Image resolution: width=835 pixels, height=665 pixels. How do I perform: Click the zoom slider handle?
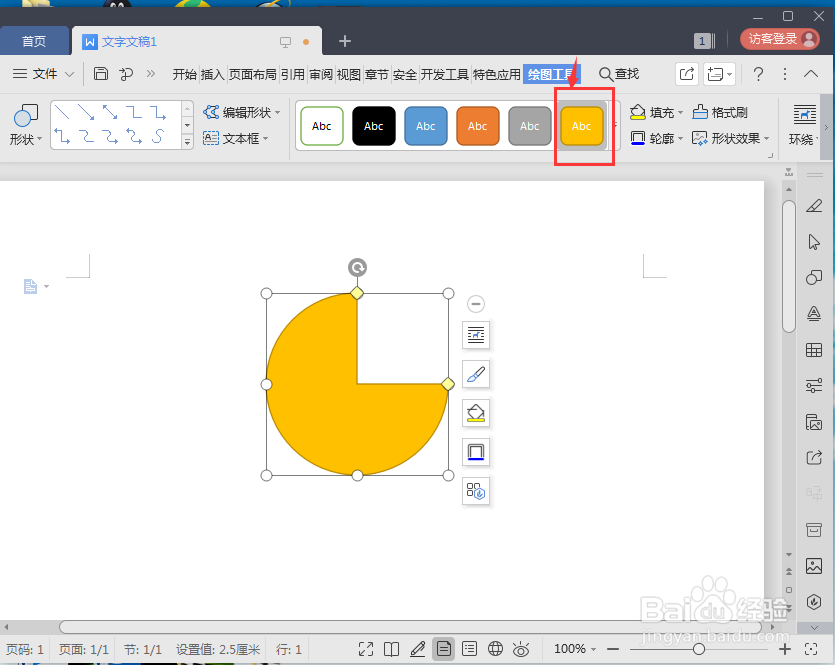point(699,649)
